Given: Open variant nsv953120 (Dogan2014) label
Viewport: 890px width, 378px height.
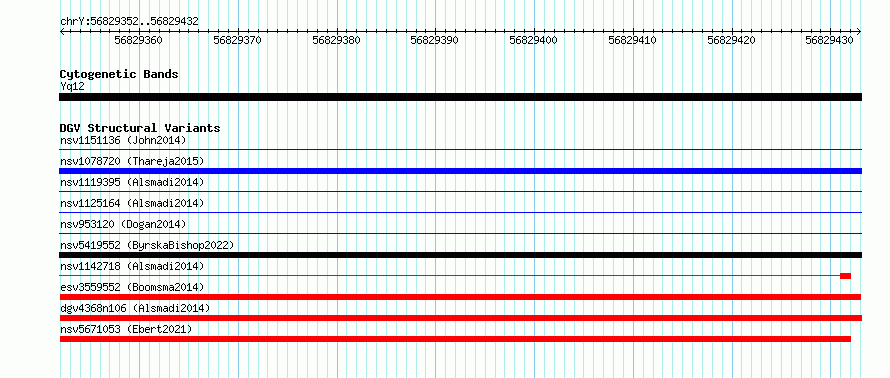Looking at the screenshot, I should 123,224.
